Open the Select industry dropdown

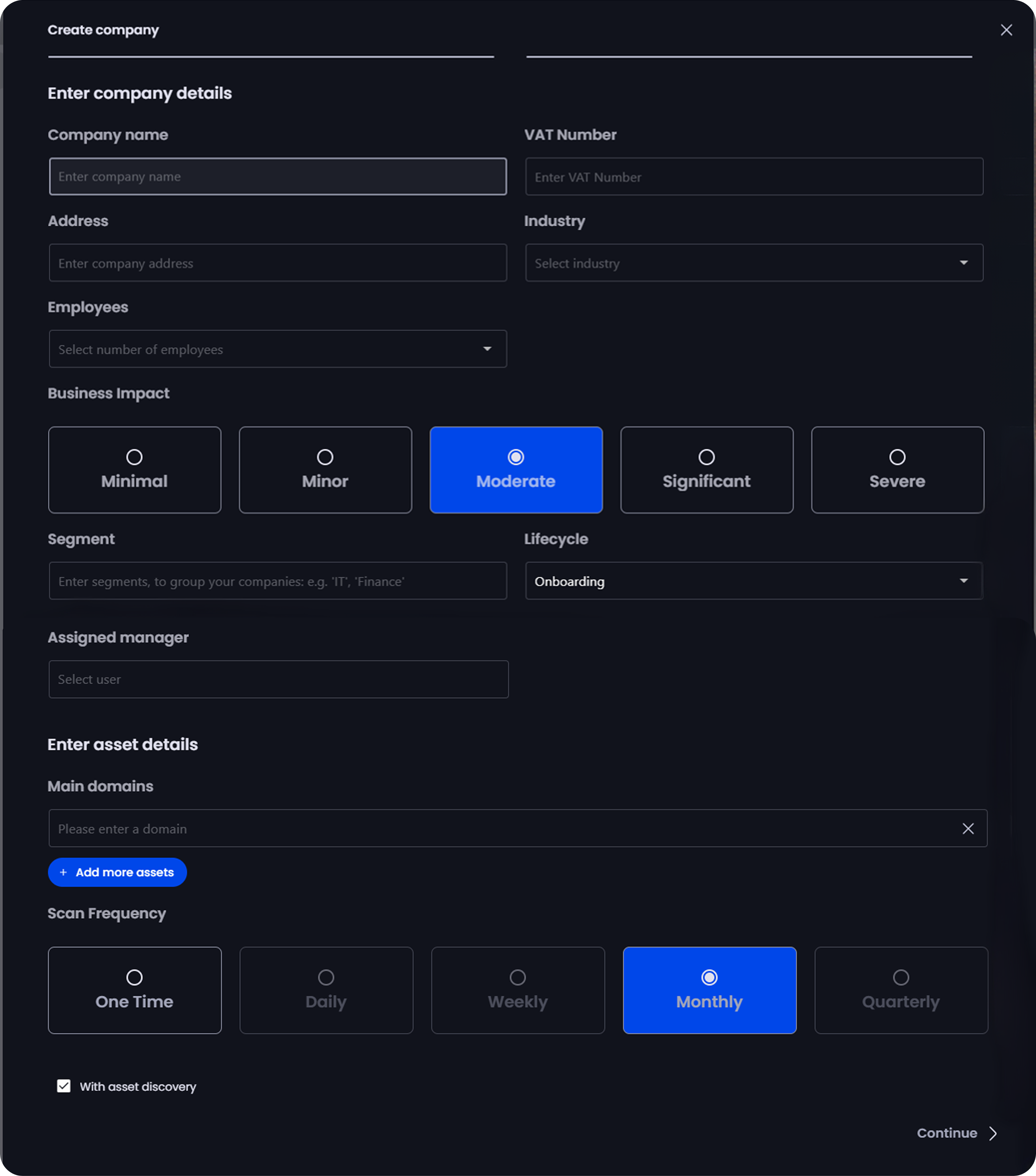coord(754,263)
